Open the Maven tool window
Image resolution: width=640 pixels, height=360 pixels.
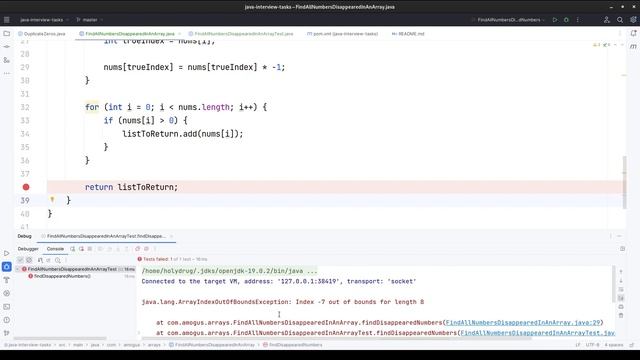pyautogui.click(x=633, y=47)
